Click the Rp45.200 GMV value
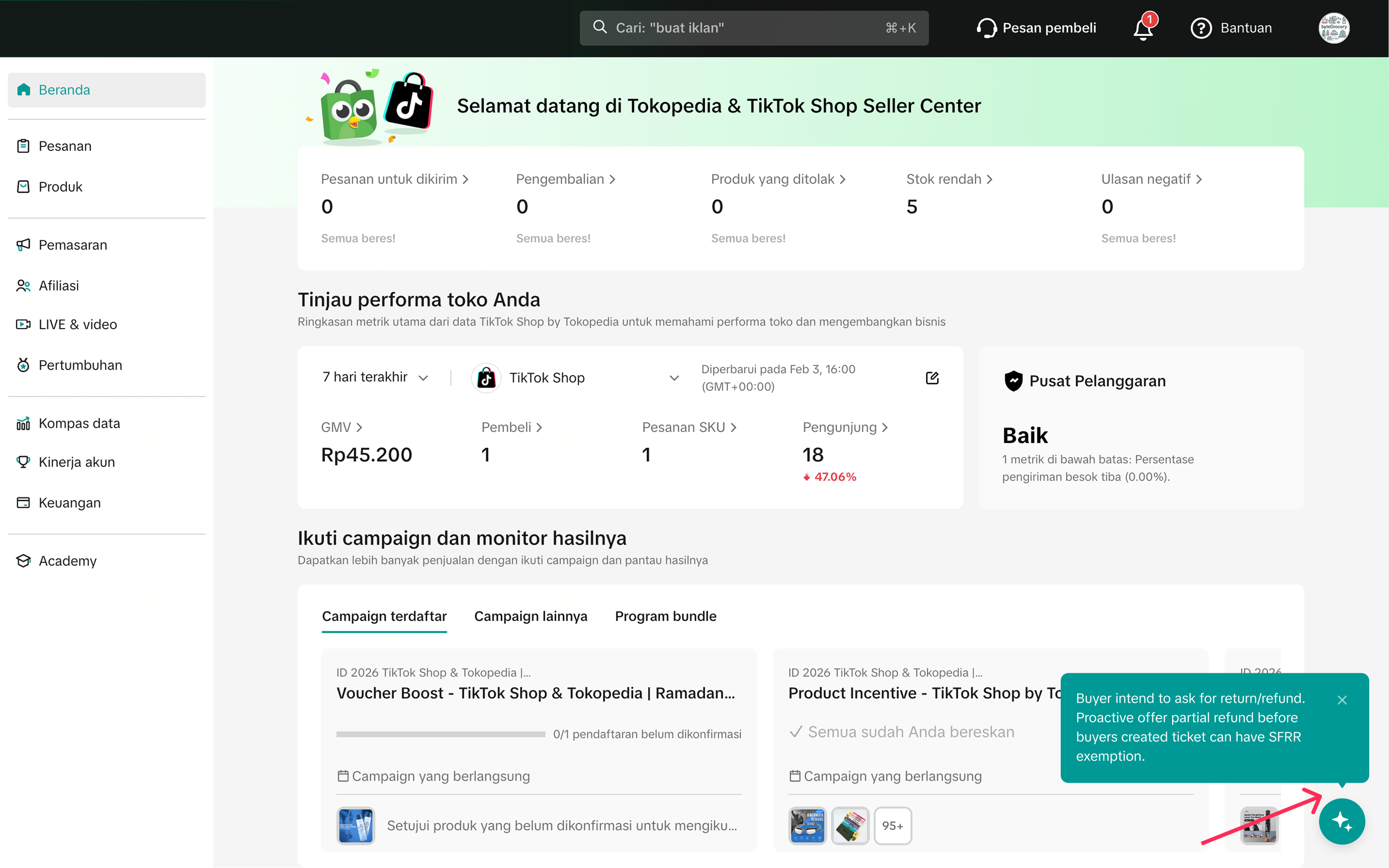1389x868 pixels. coord(366,454)
